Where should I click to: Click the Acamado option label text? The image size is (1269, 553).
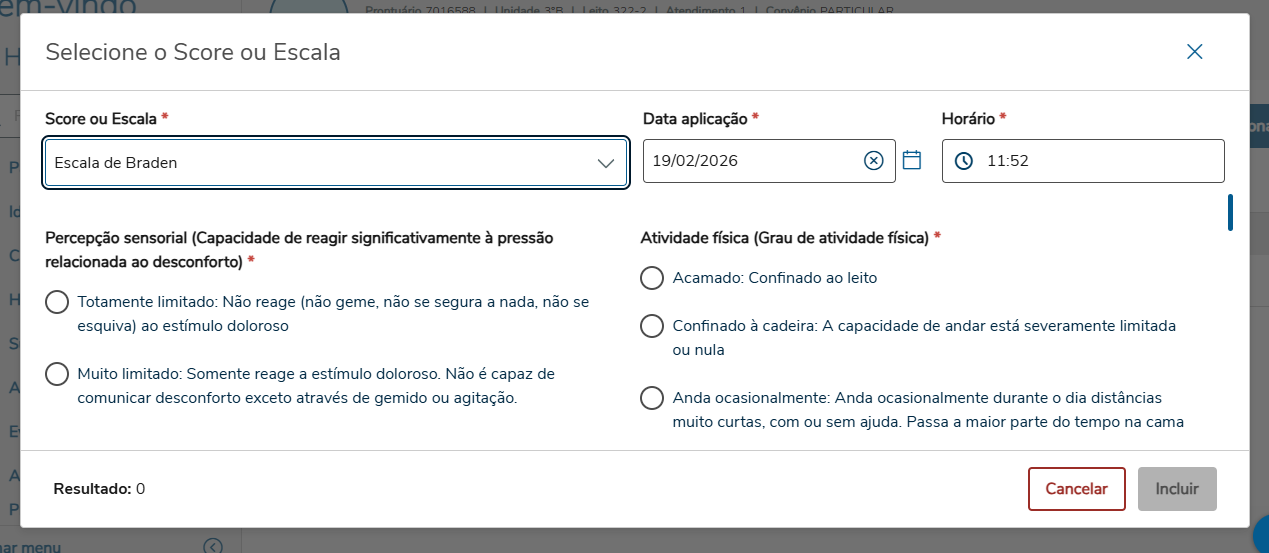coord(775,278)
